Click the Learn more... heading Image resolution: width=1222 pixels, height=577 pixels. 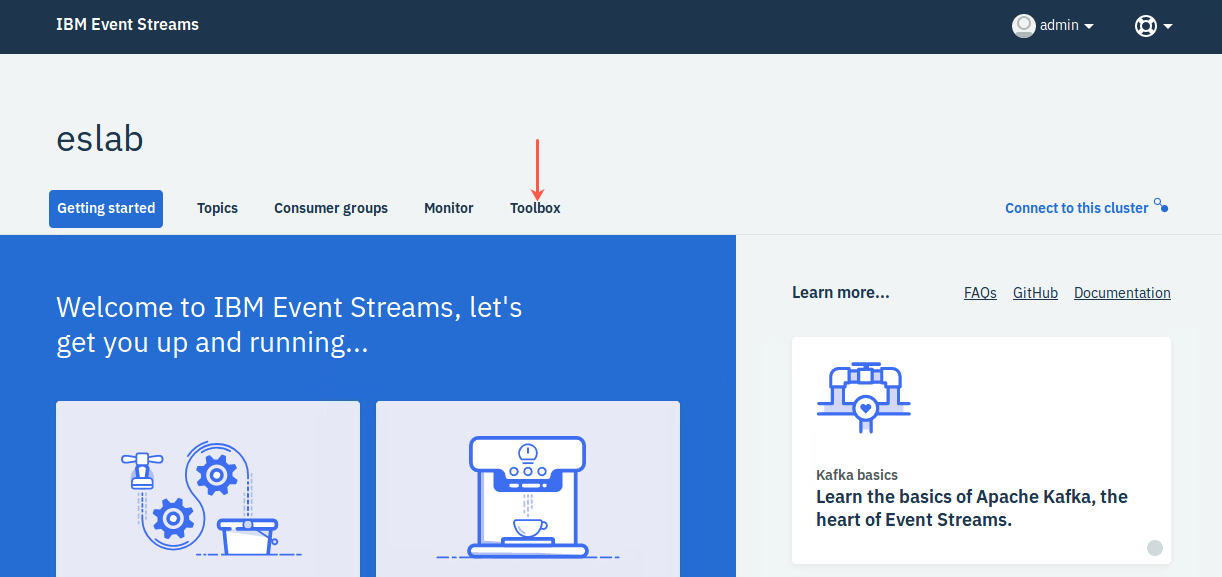[x=840, y=293]
